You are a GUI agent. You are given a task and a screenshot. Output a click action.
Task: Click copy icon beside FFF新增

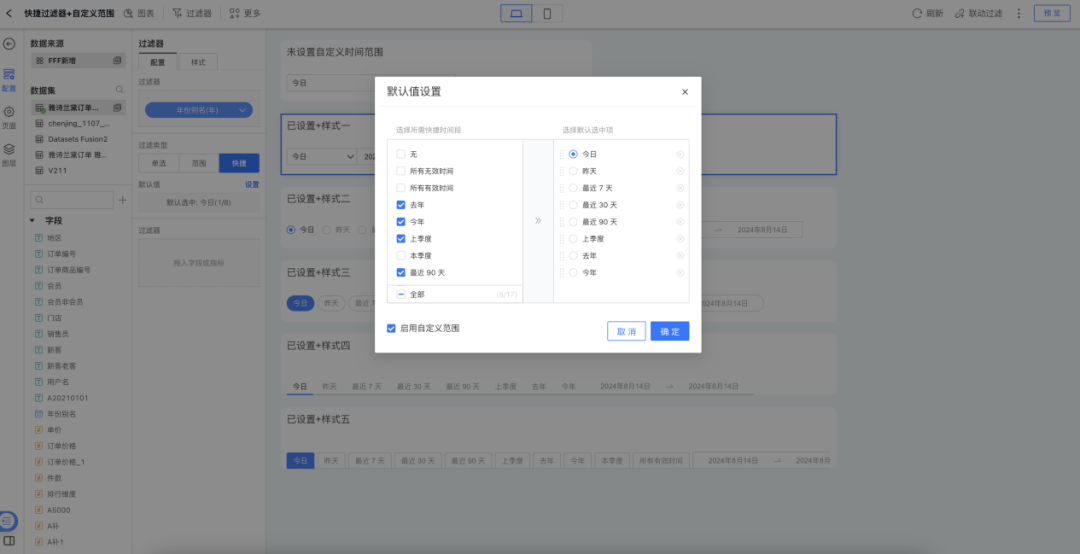pos(117,61)
